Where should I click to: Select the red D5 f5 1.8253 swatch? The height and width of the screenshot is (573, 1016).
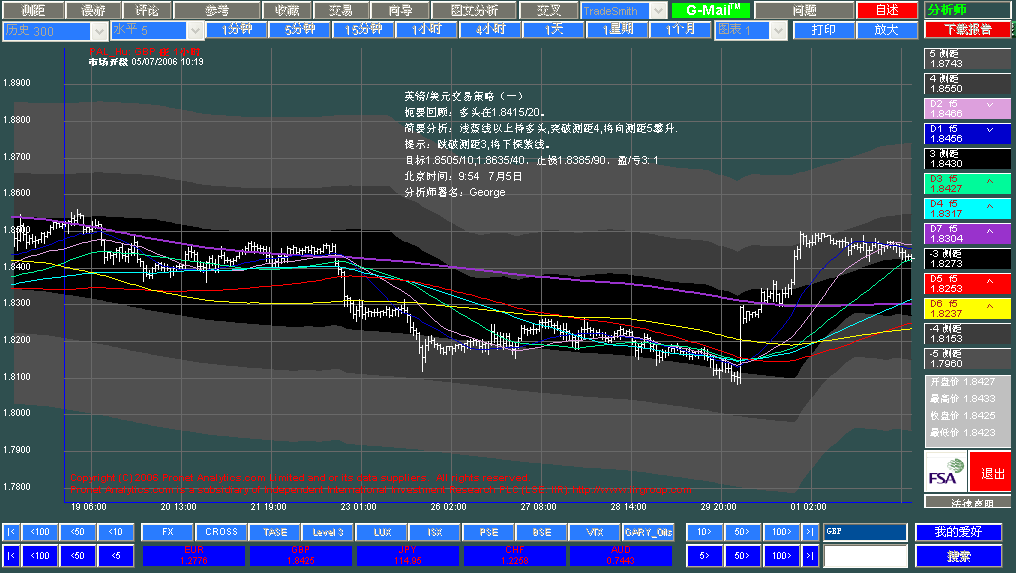tap(967, 284)
